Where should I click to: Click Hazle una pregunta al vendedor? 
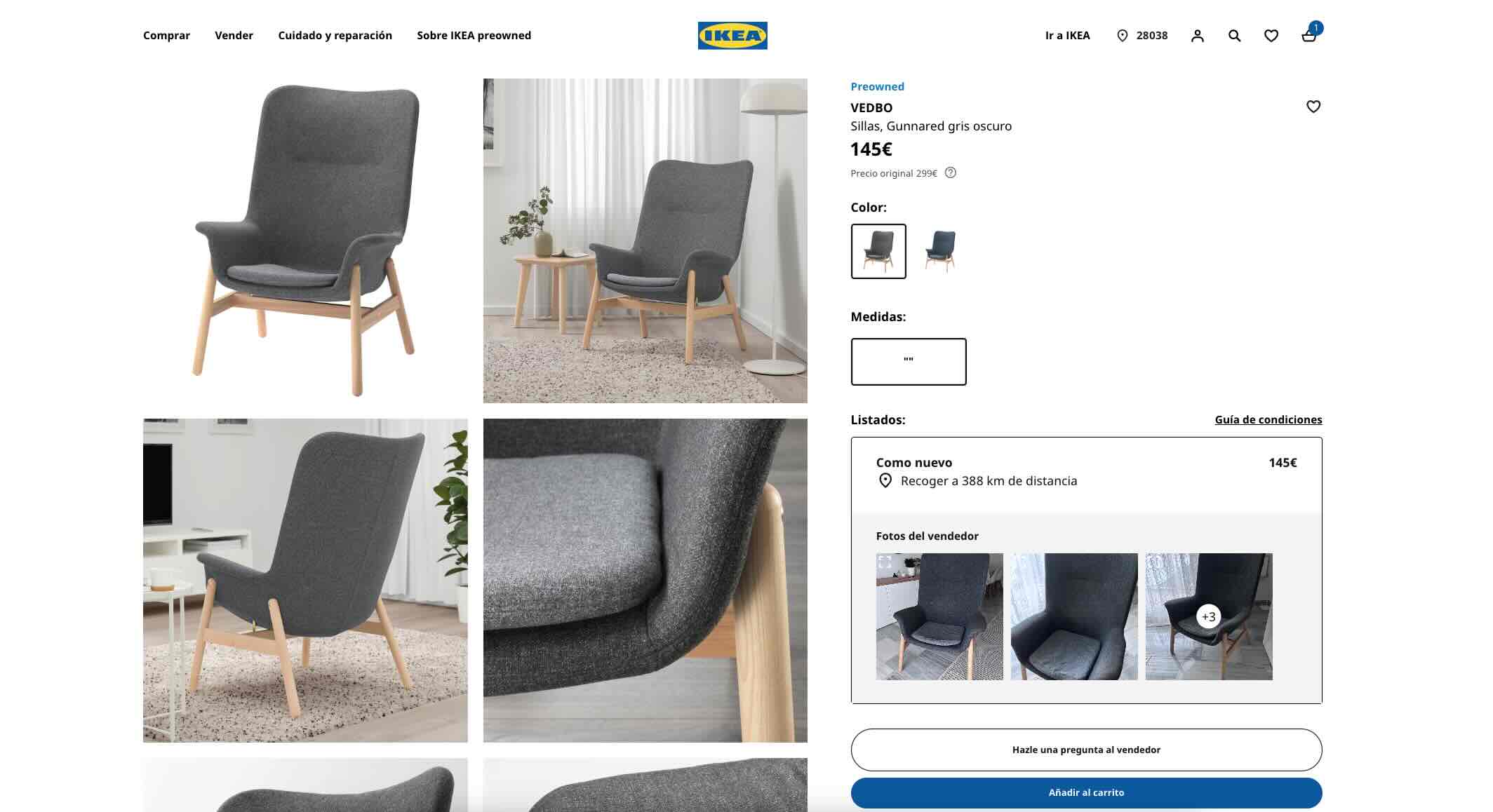coord(1086,750)
